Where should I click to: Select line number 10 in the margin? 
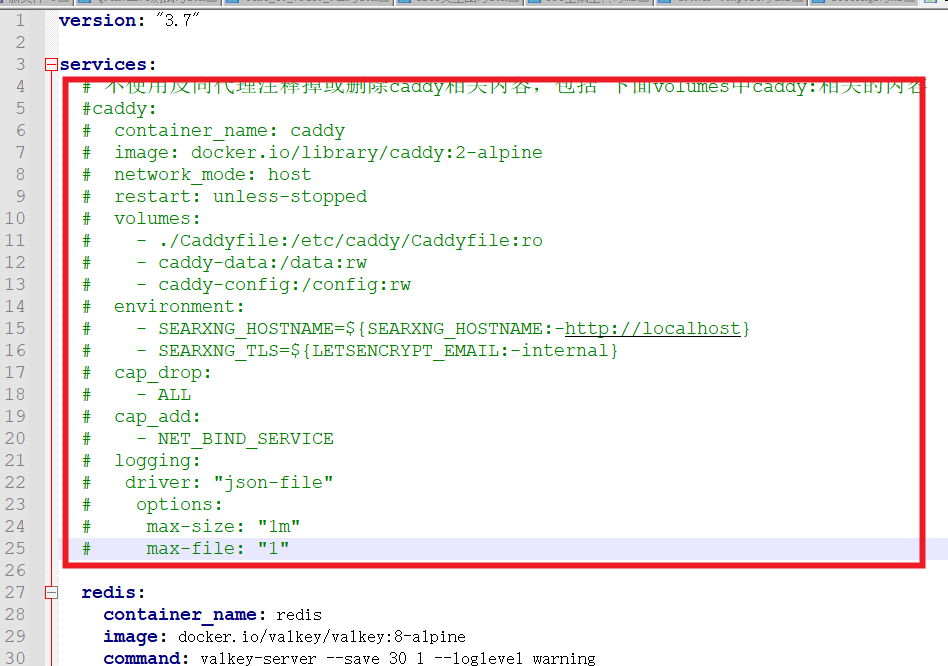pos(16,219)
